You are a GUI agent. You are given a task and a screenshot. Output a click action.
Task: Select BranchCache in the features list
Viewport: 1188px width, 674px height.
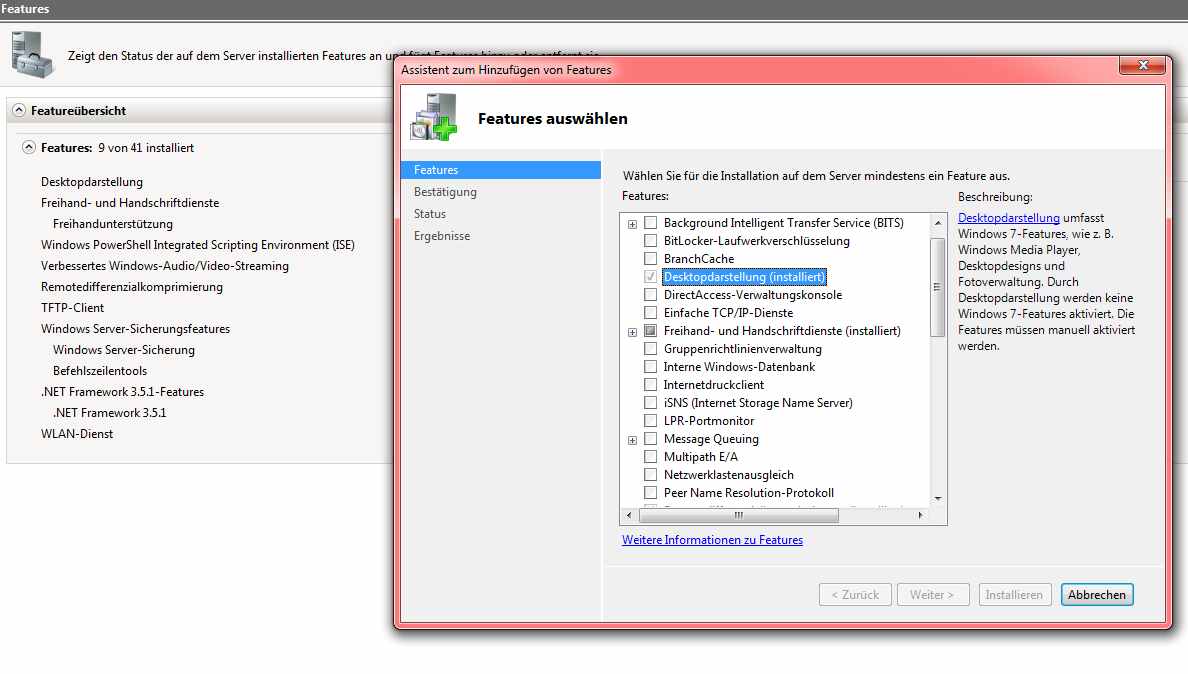tap(699, 259)
